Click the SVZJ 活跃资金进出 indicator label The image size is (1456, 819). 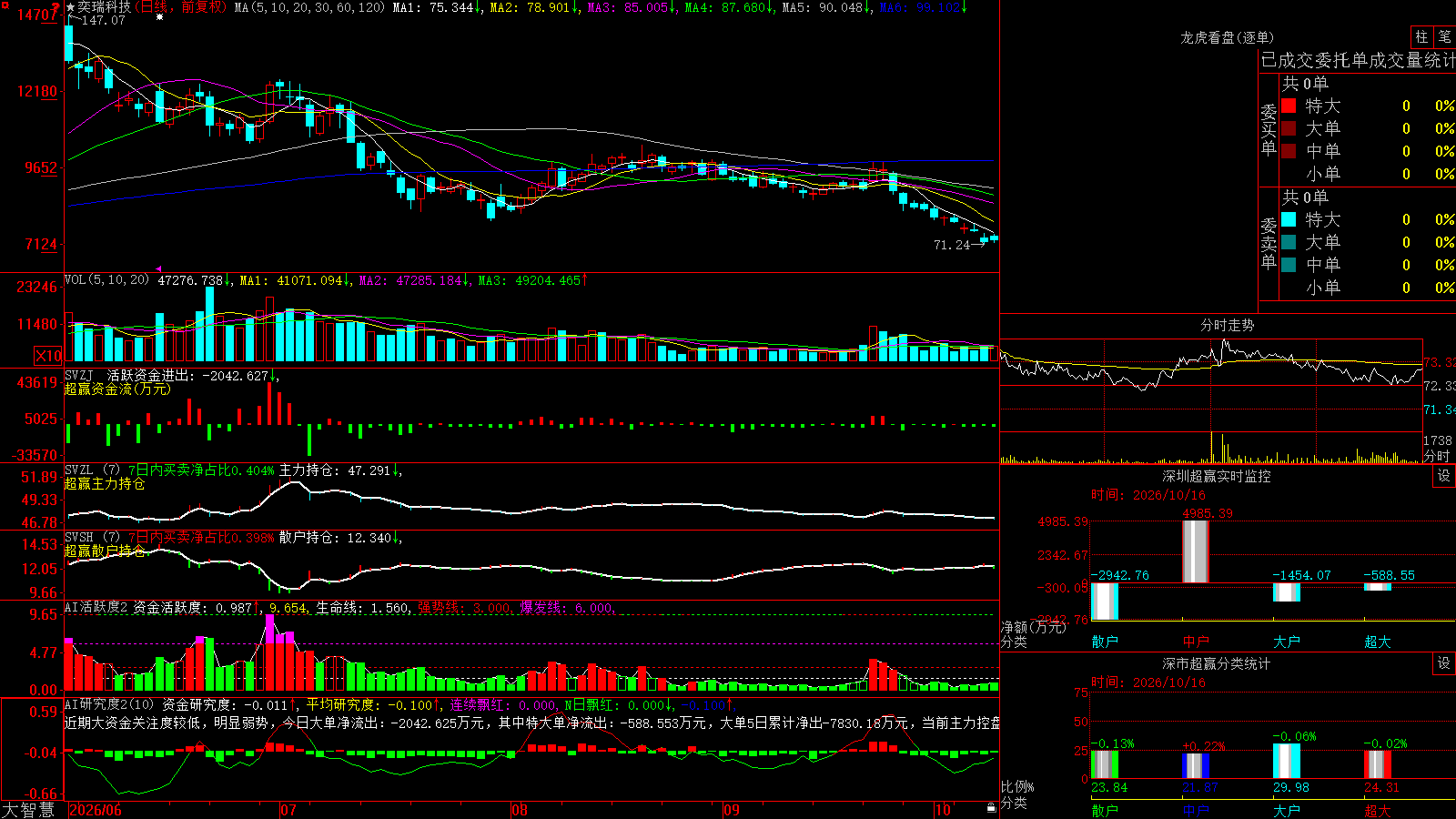click(128, 375)
